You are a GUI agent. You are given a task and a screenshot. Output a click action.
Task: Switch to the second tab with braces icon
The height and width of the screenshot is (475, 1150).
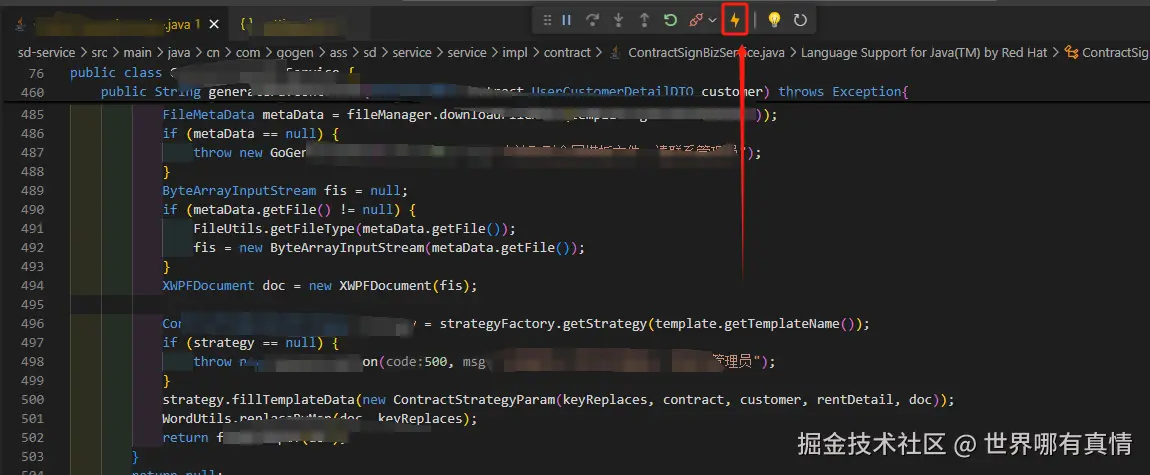coord(297,24)
